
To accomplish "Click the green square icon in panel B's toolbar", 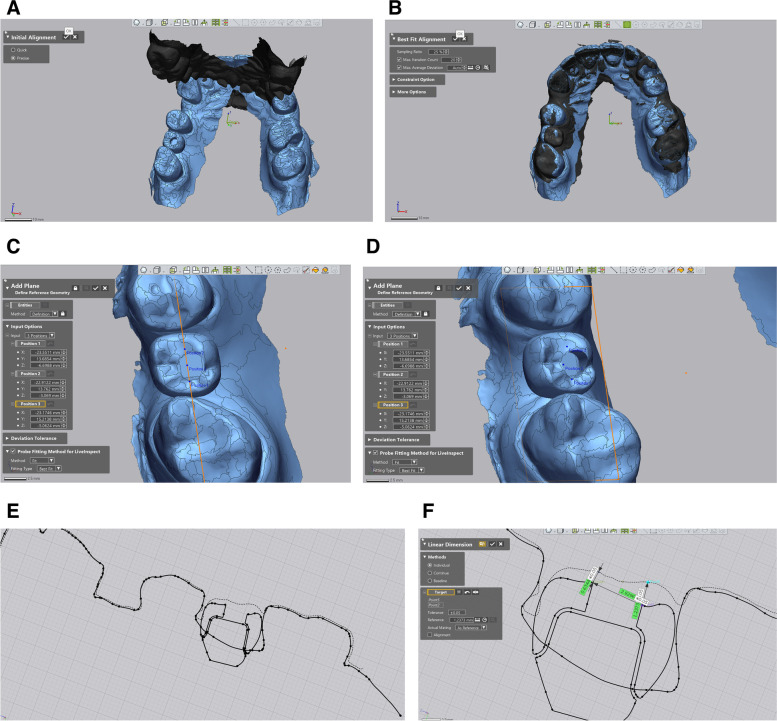I will 626,23.
